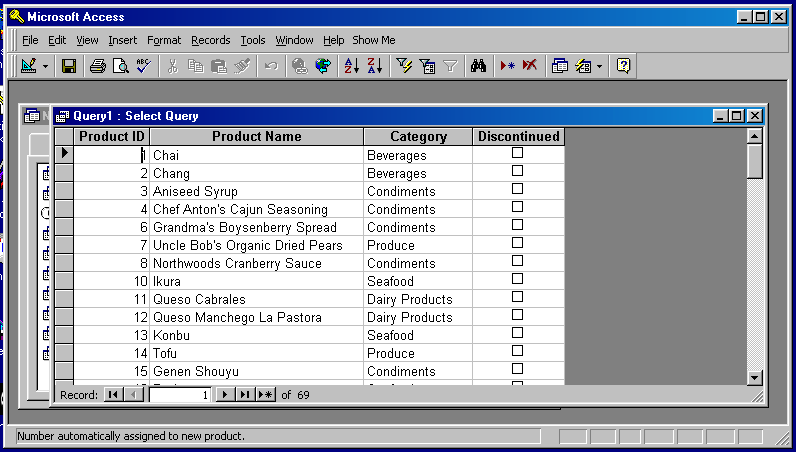Run the spelling check tool
The height and width of the screenshot is (452, 796).
pyautogui.click(x=142, y=66)
